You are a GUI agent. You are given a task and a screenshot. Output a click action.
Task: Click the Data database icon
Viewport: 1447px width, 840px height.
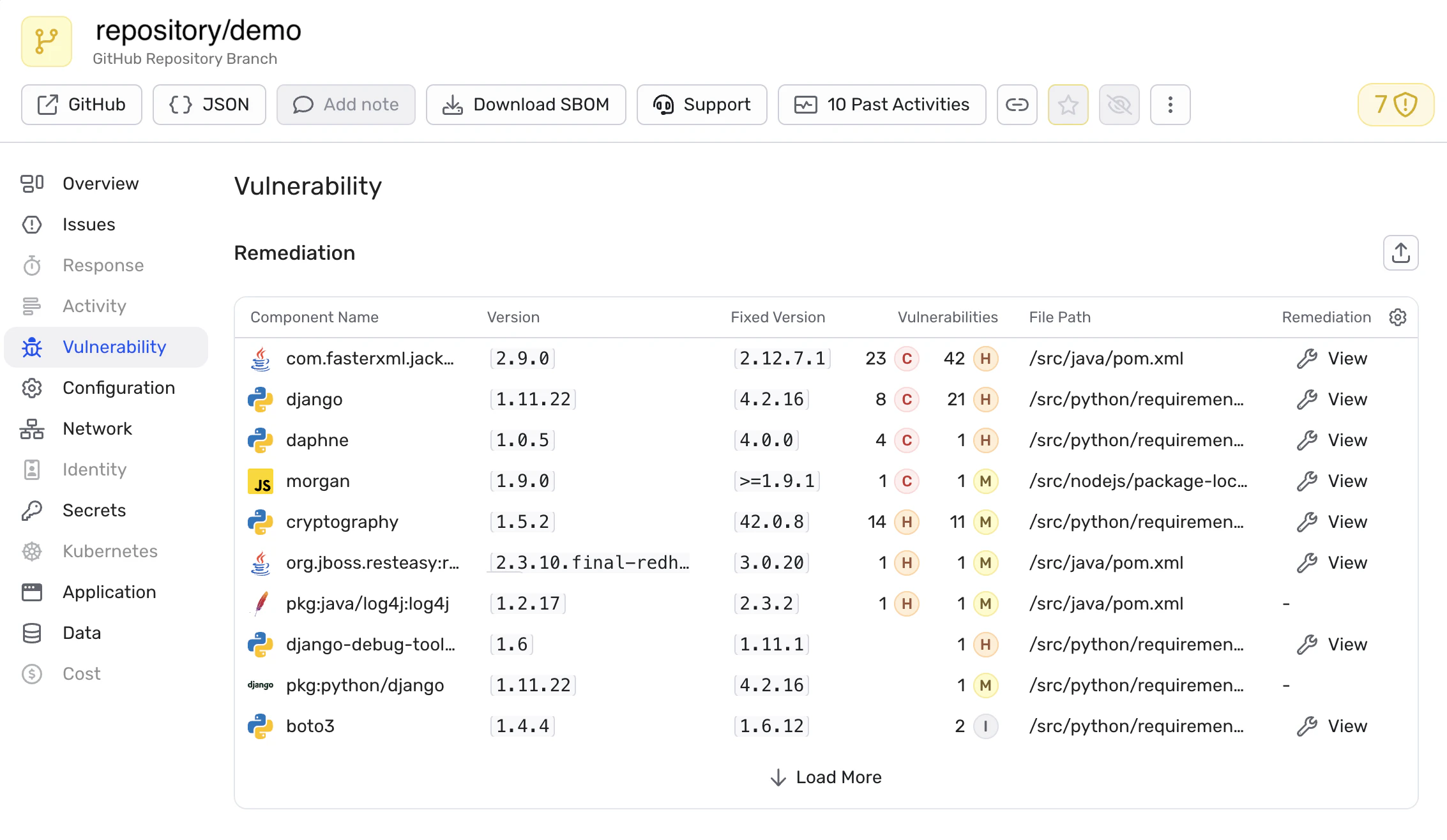coord(32,633)
